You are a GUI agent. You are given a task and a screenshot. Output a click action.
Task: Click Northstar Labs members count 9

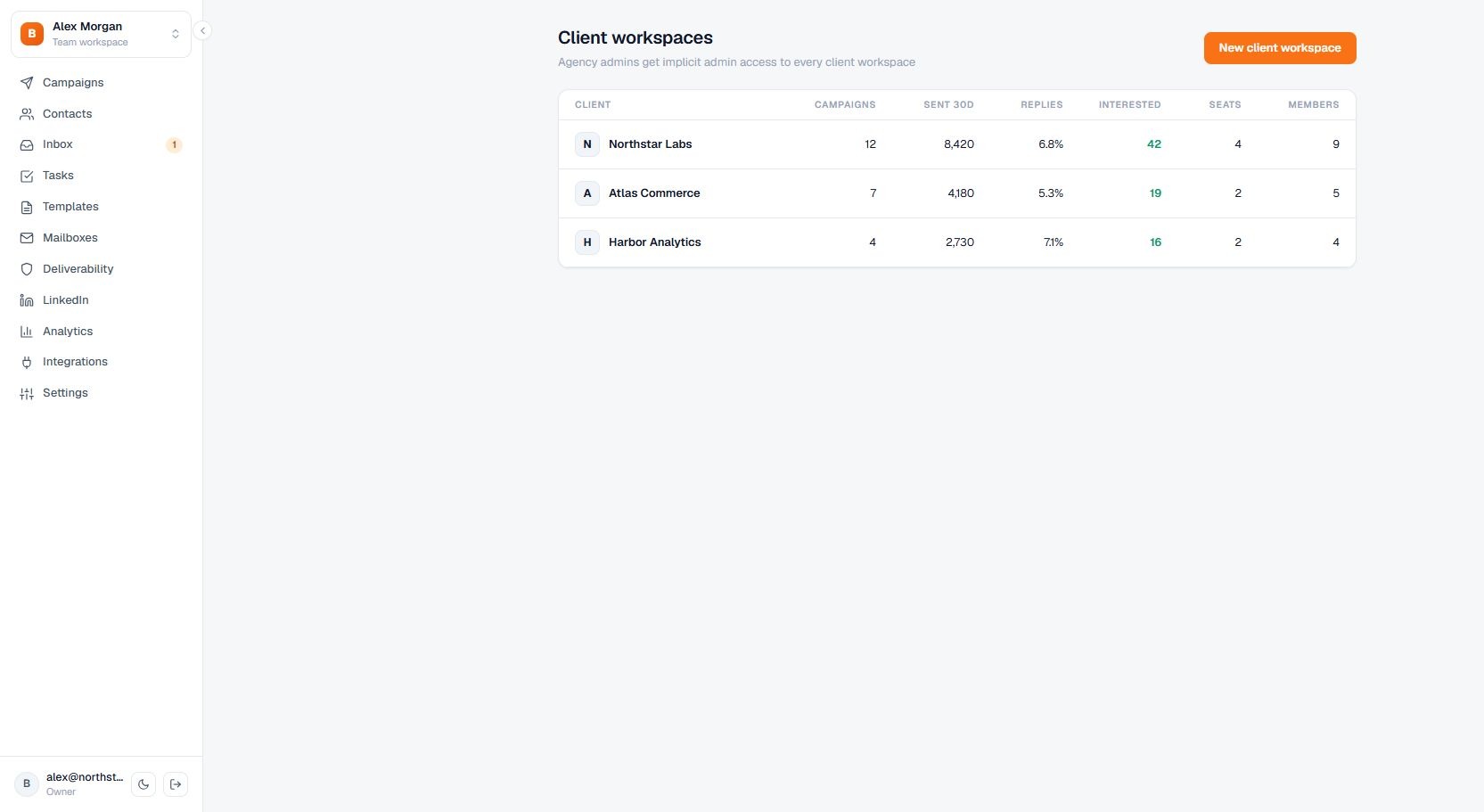coord(1336,144)
